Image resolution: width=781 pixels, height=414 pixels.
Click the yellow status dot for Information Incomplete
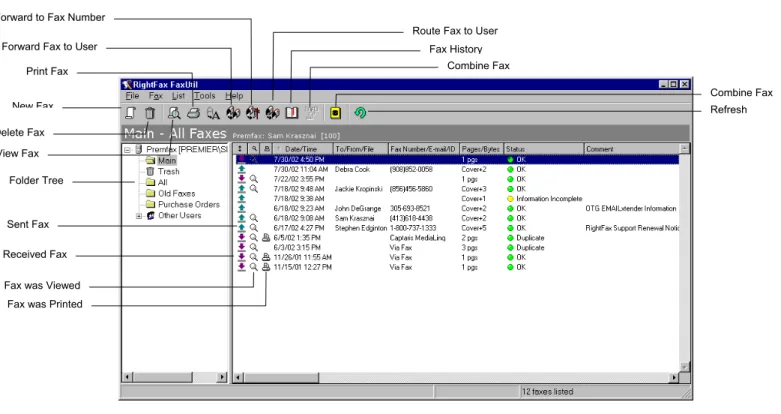[510, 199]
